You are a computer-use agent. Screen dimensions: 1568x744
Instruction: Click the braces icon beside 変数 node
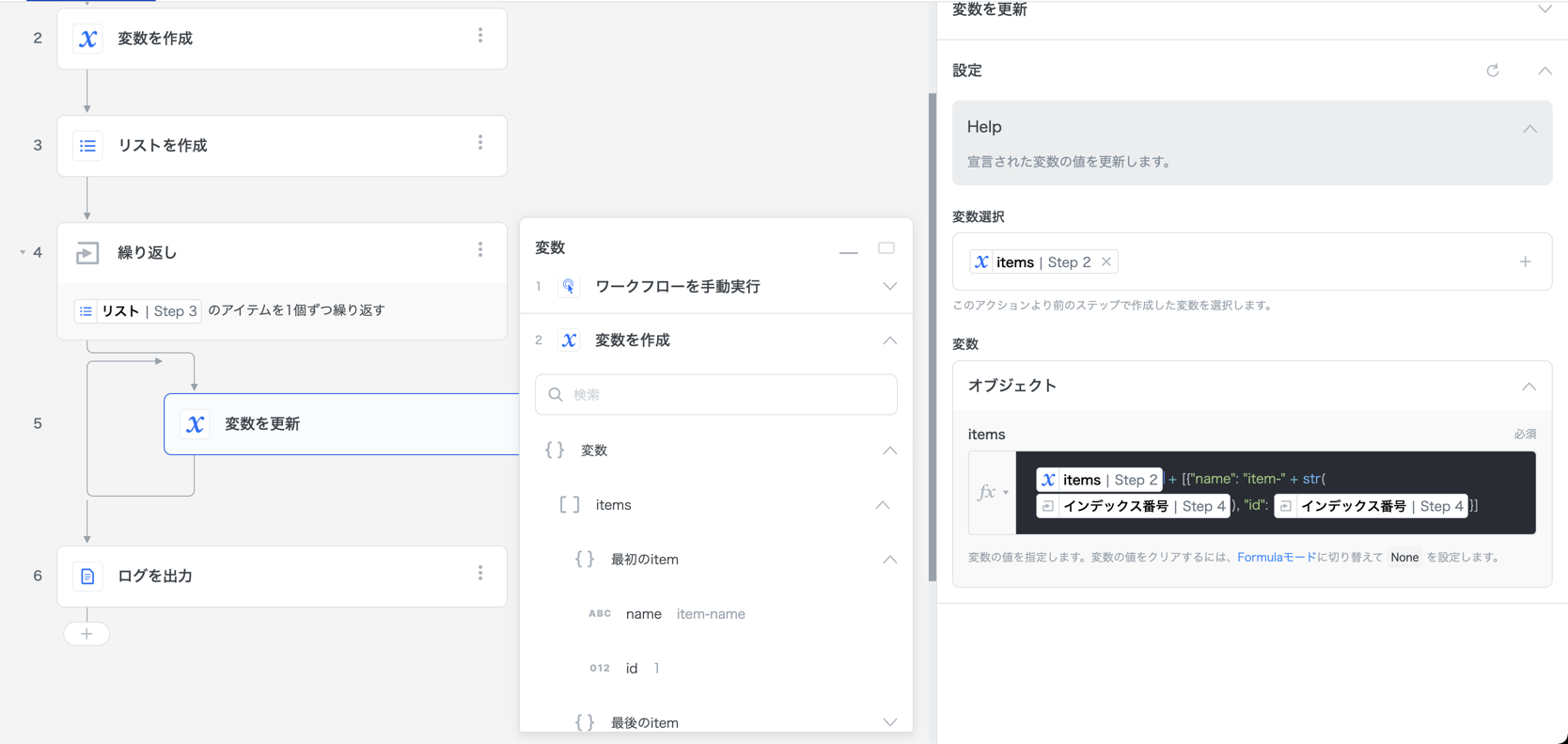555,451
